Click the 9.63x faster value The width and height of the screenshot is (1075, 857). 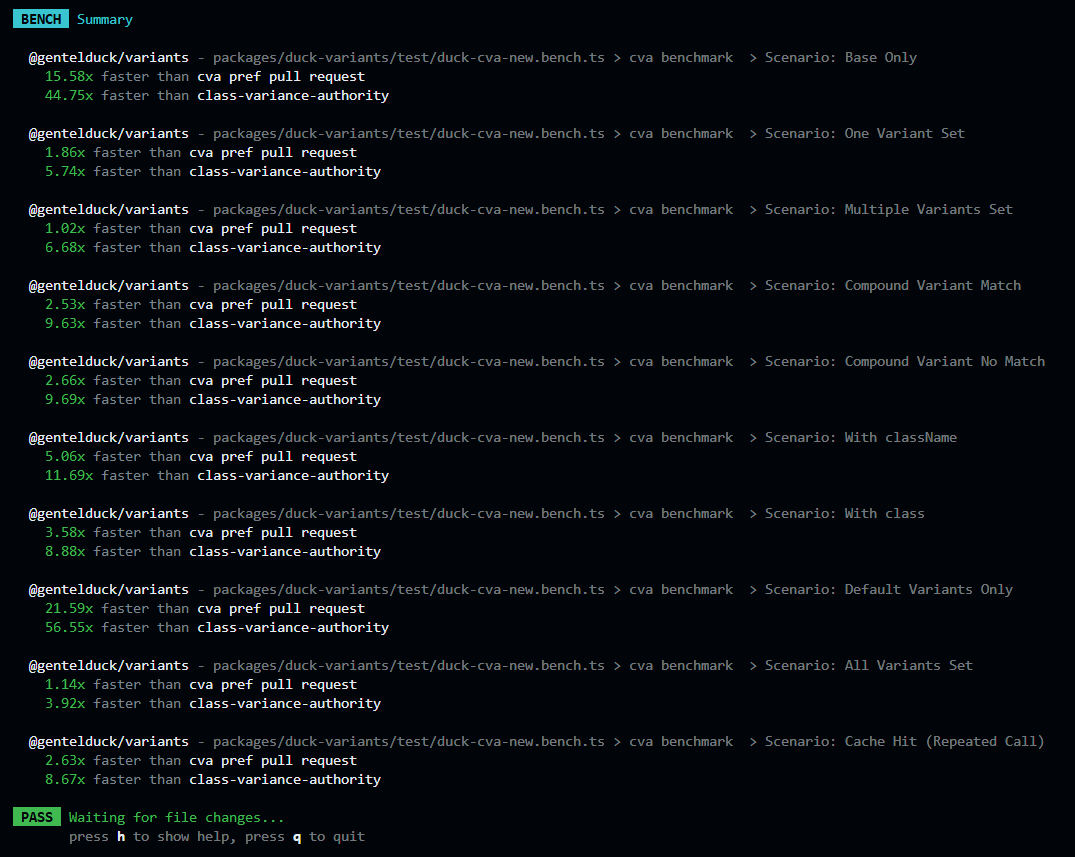65,324
